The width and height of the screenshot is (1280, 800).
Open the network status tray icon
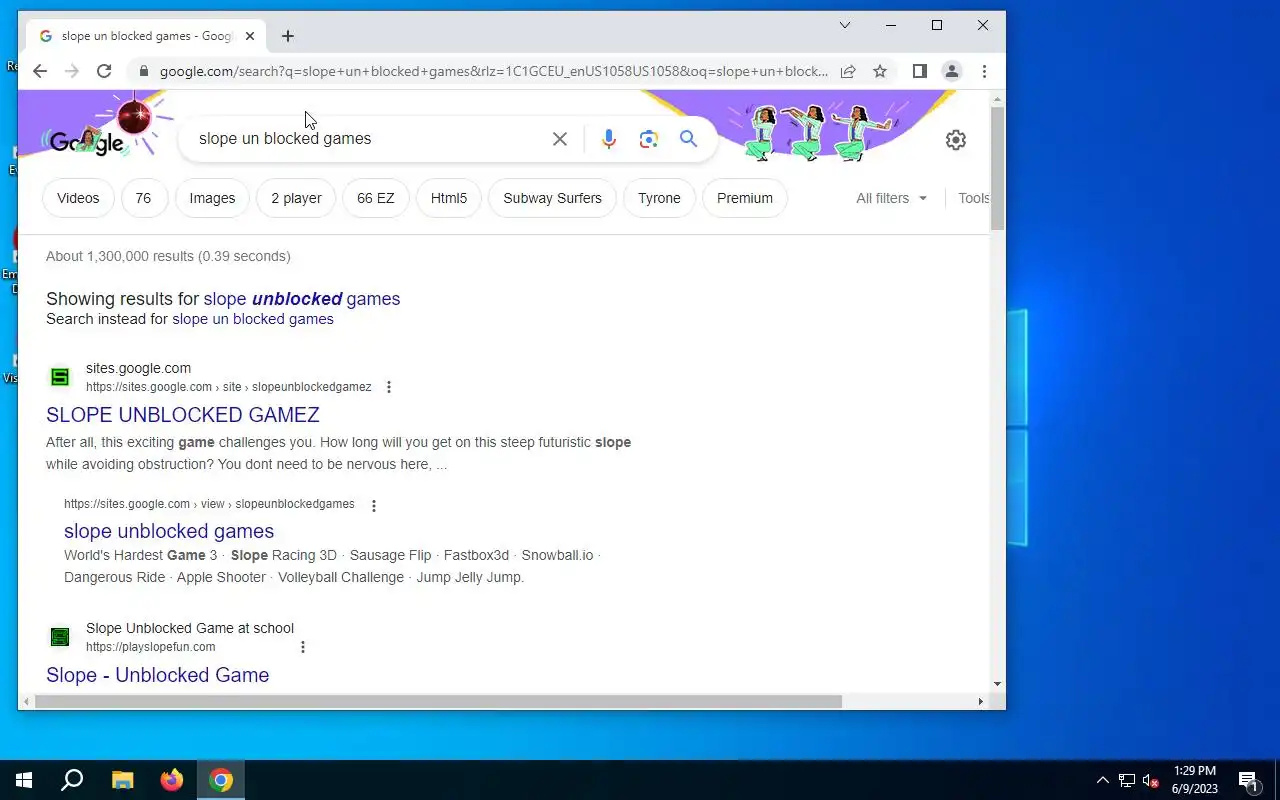[1127, 780]
